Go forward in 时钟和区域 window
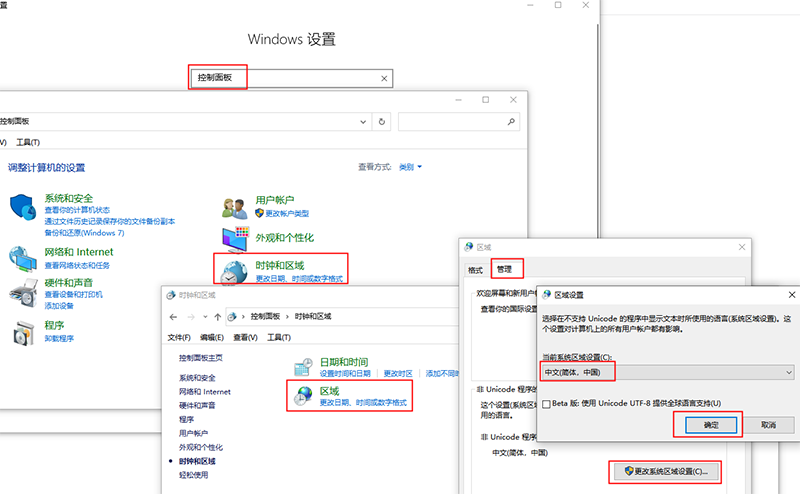 pos(191,317)
